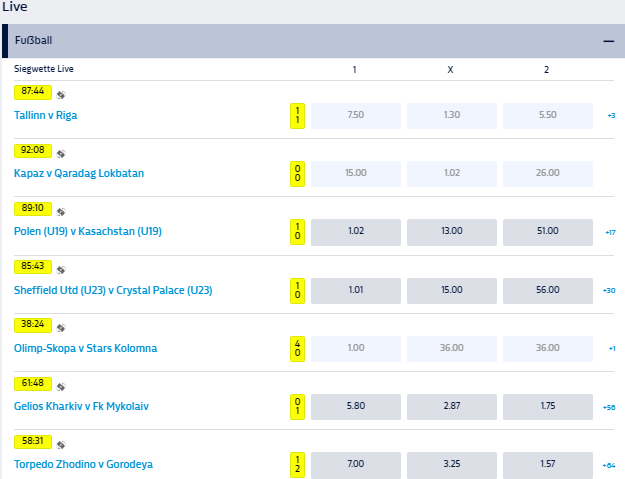
Task: Click the ball icon beside the 92:08 timer
Action: (x=61, y=154)
